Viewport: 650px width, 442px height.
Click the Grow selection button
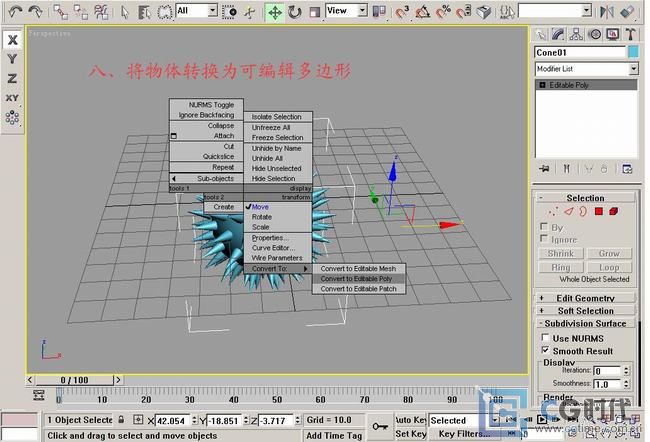pos(609,253)
